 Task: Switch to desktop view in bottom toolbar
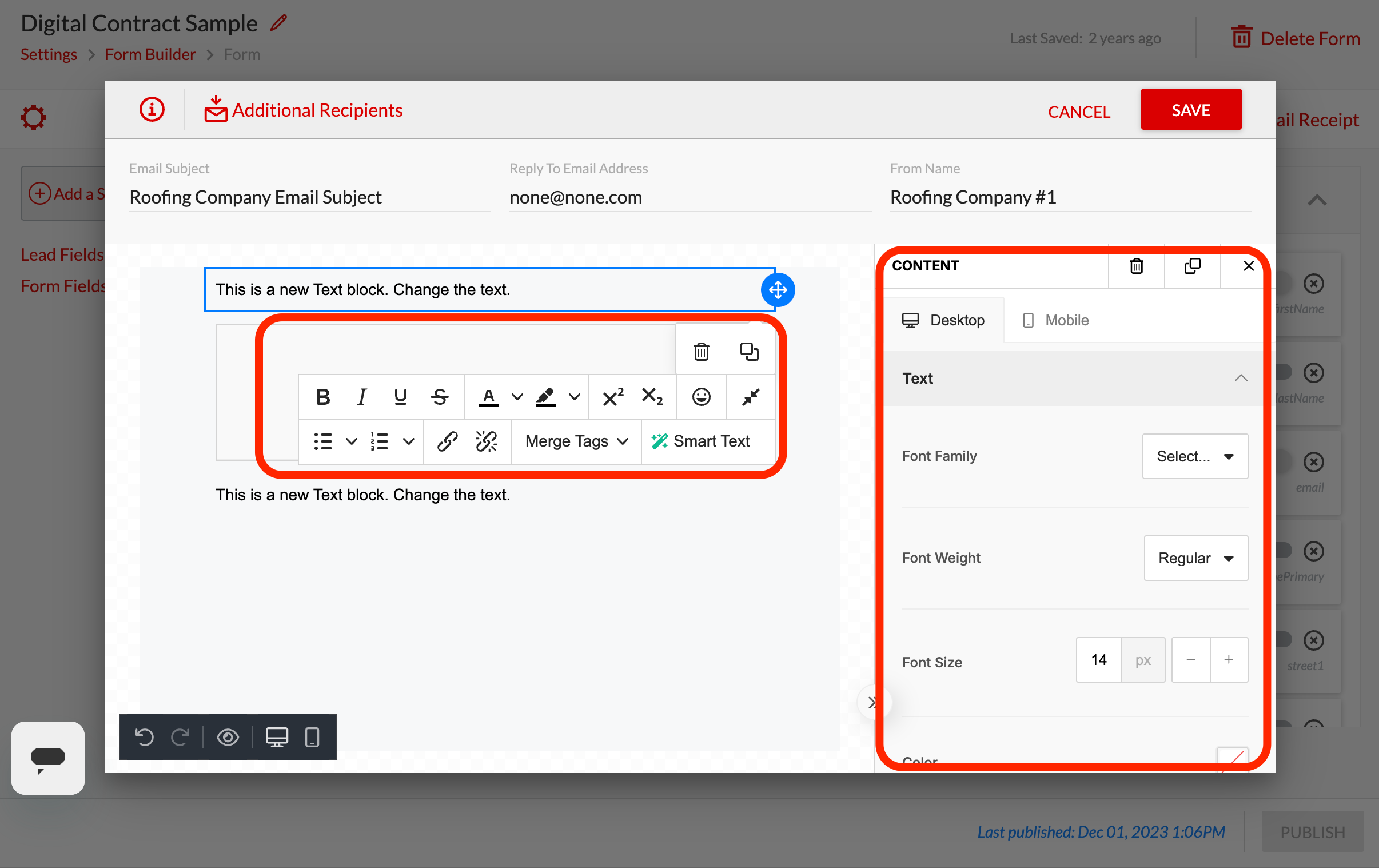277,737
